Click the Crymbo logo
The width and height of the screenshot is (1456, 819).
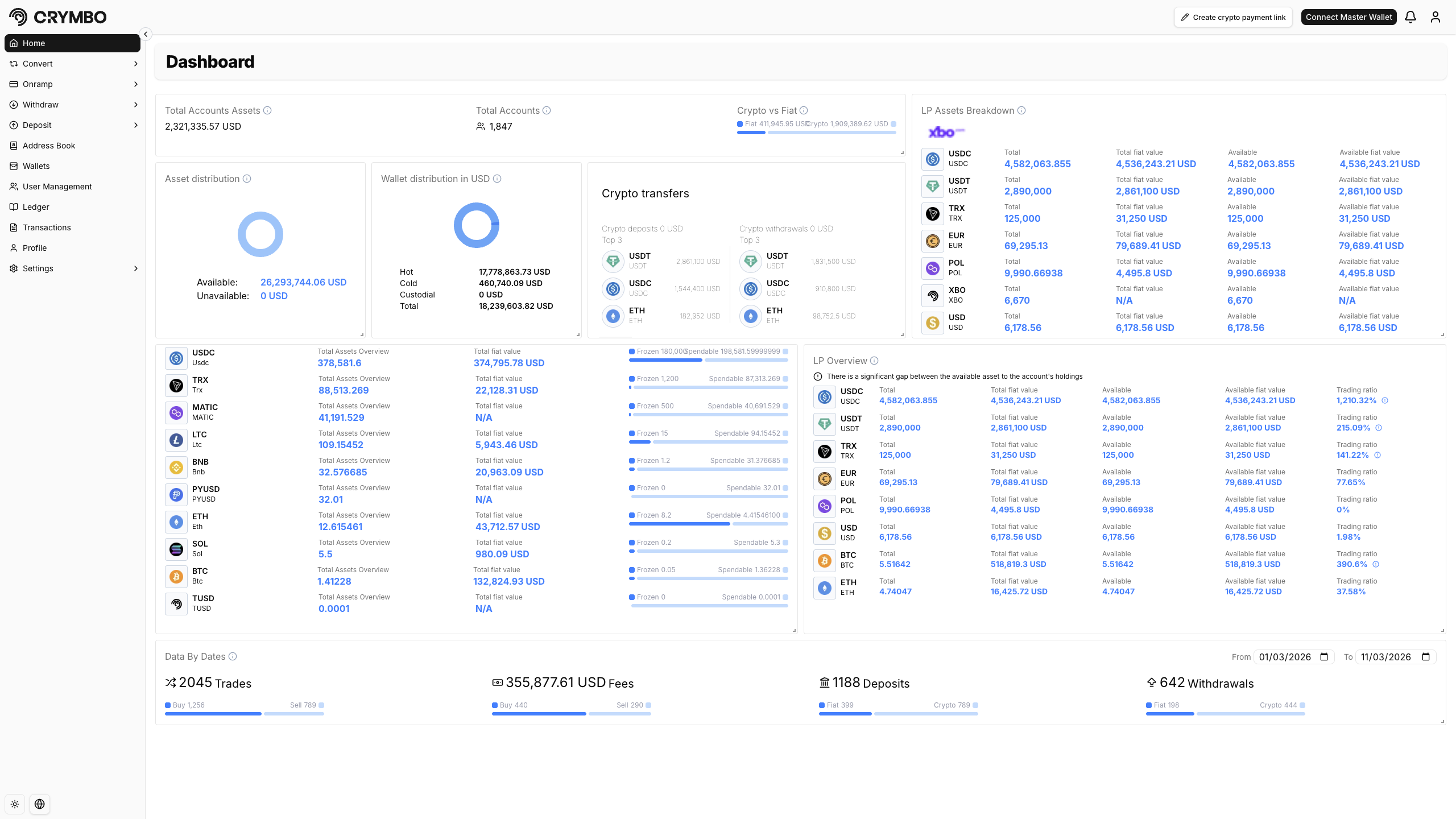[x=58, y=17]
